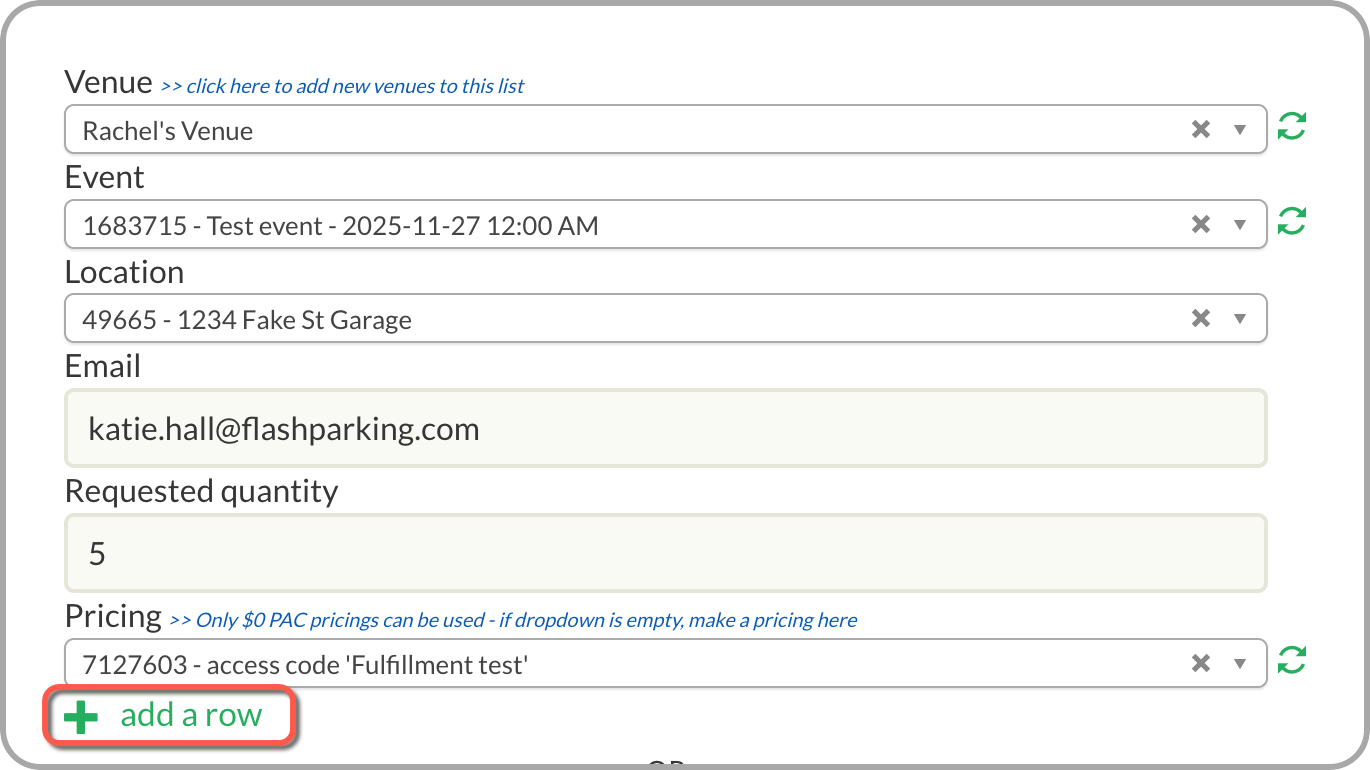Click the Email label
Image resolution: width=1370 pixels, height=770 pixels.
103,366
